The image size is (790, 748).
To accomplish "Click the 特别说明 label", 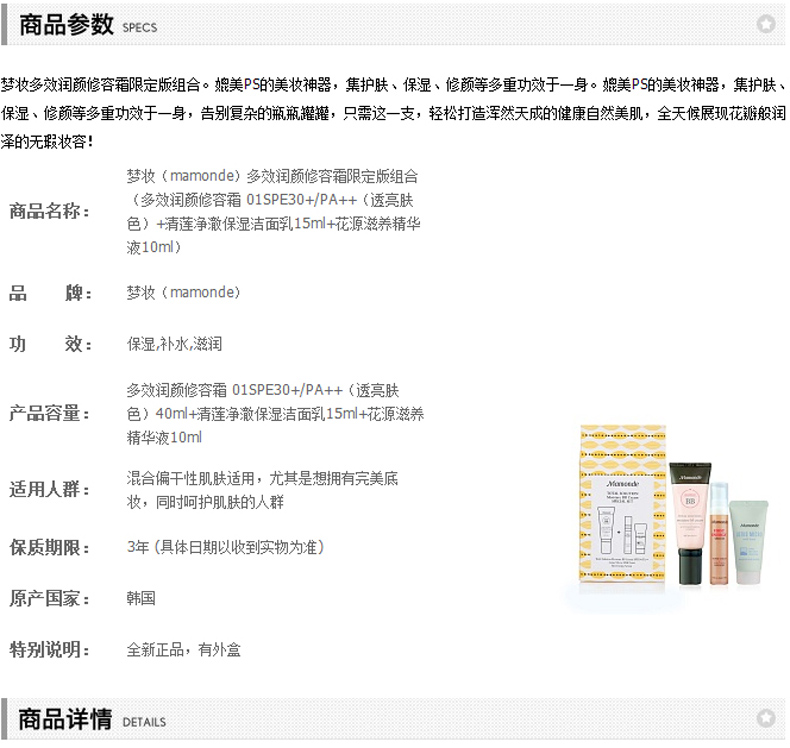I will pos(49,650).
